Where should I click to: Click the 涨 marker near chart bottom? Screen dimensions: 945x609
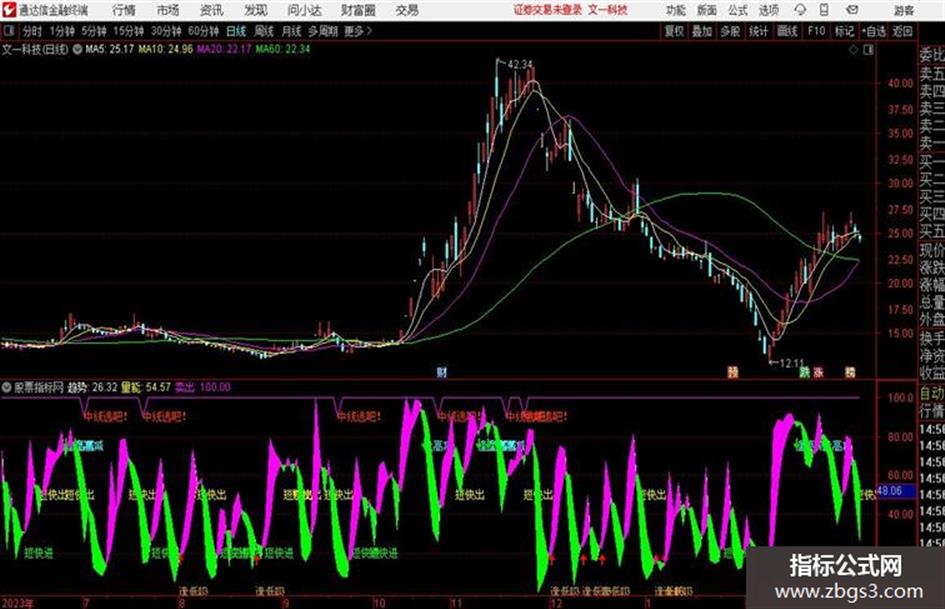pyautogui.click(x=818, y=372)
